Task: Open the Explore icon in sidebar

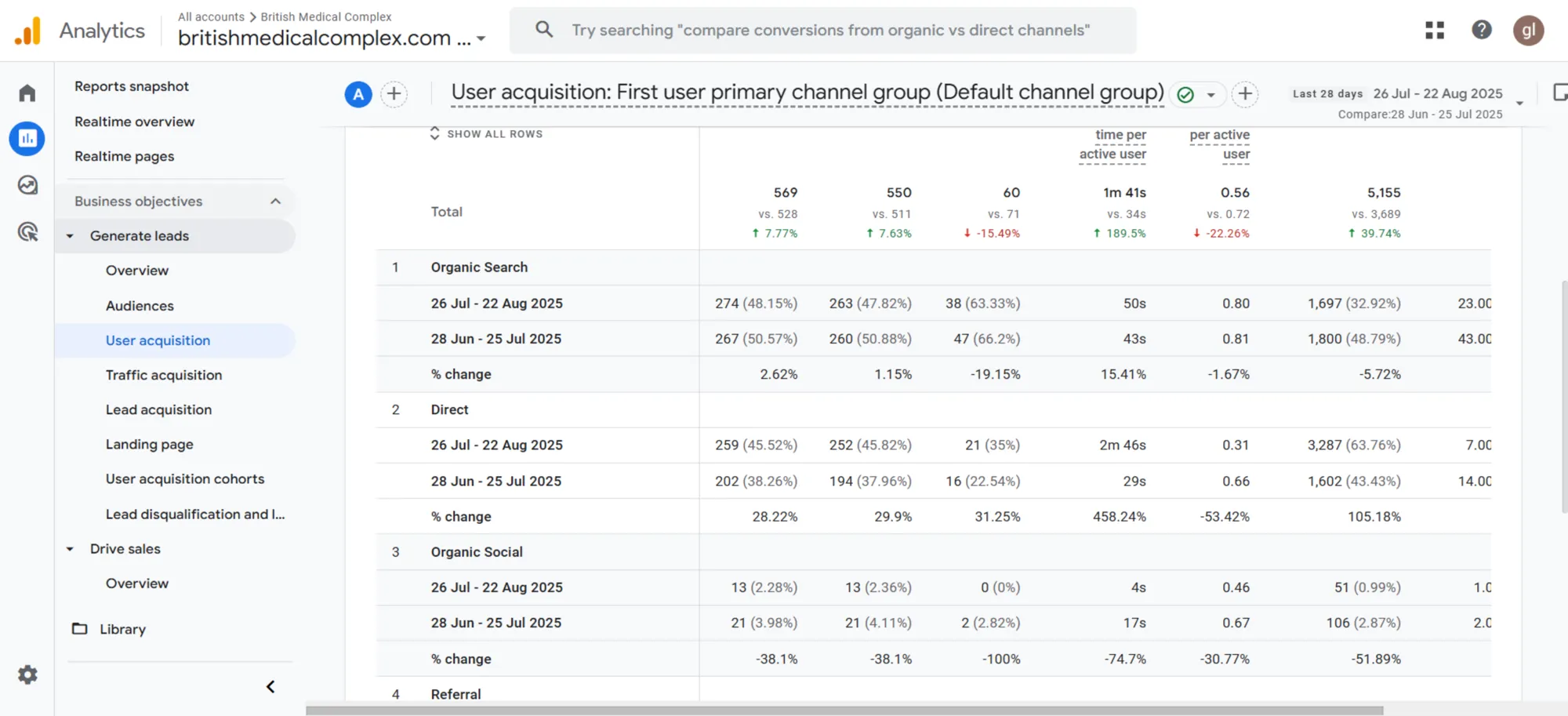Action: pyautogui.click(x=27, y=185)
